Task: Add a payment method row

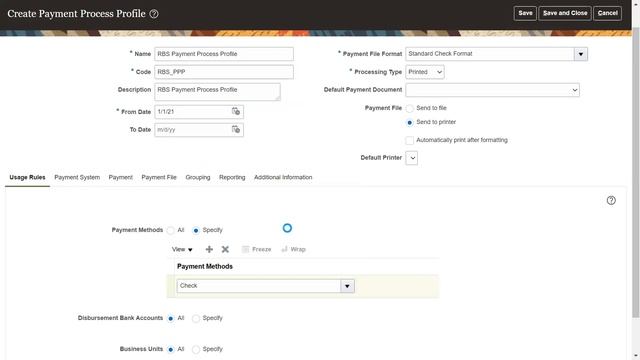Action: click(x=209, y=249)
